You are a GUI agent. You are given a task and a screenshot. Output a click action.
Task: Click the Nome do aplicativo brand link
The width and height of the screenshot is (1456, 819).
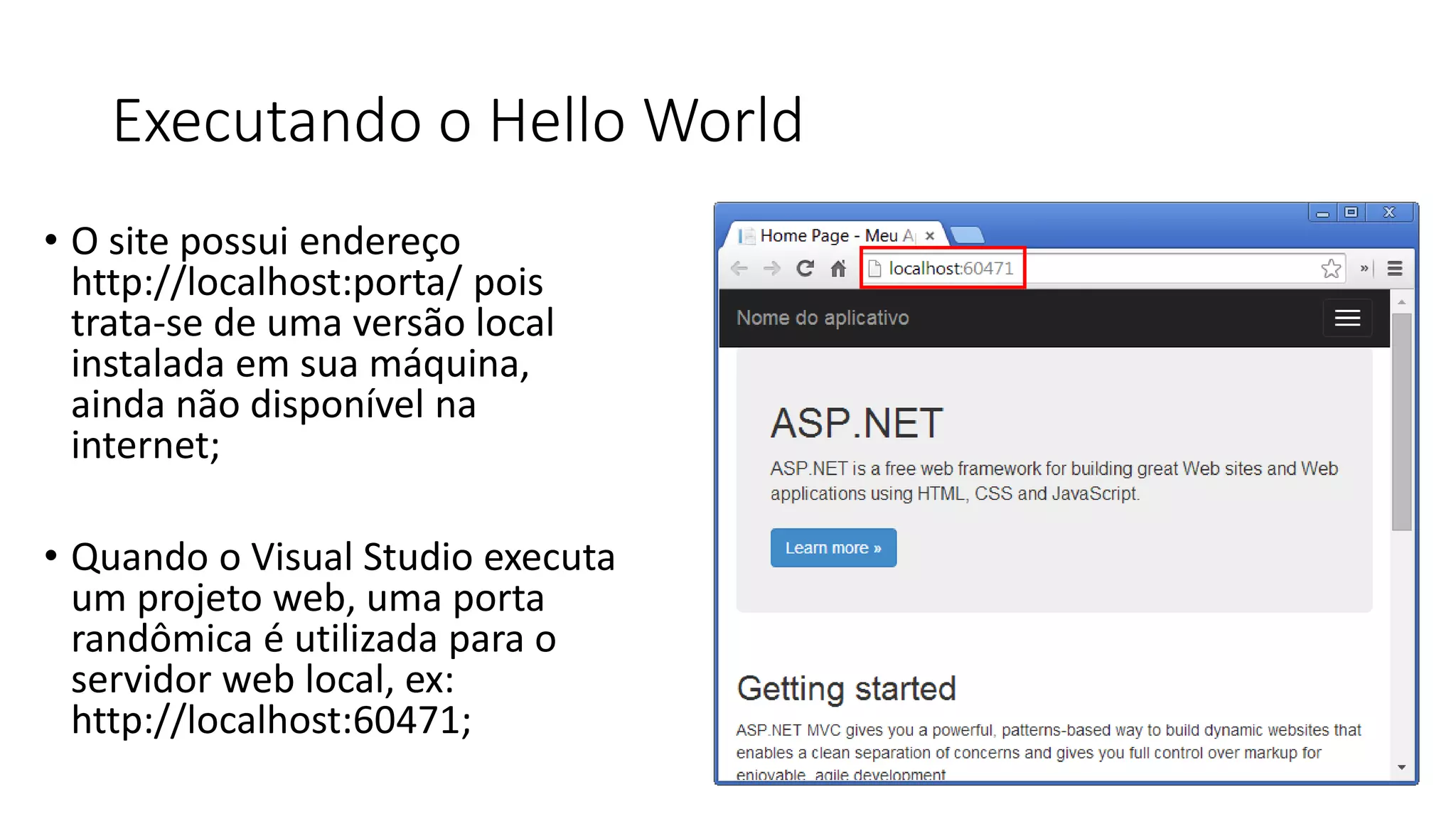point(823,318)
